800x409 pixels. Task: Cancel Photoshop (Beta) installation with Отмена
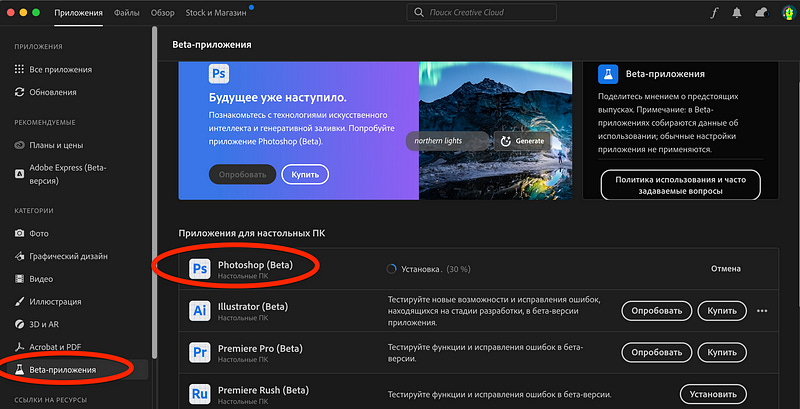coord(726,269)
